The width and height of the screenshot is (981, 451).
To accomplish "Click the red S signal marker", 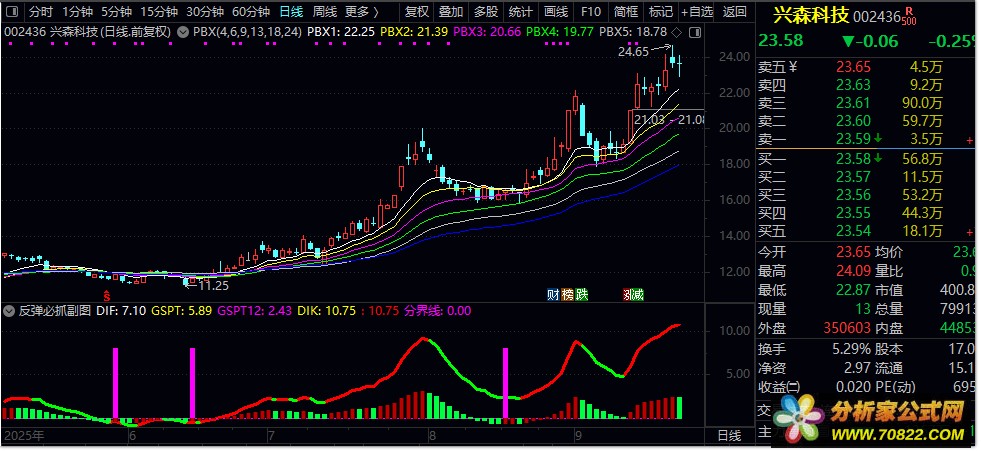I will tap(107, 295).
